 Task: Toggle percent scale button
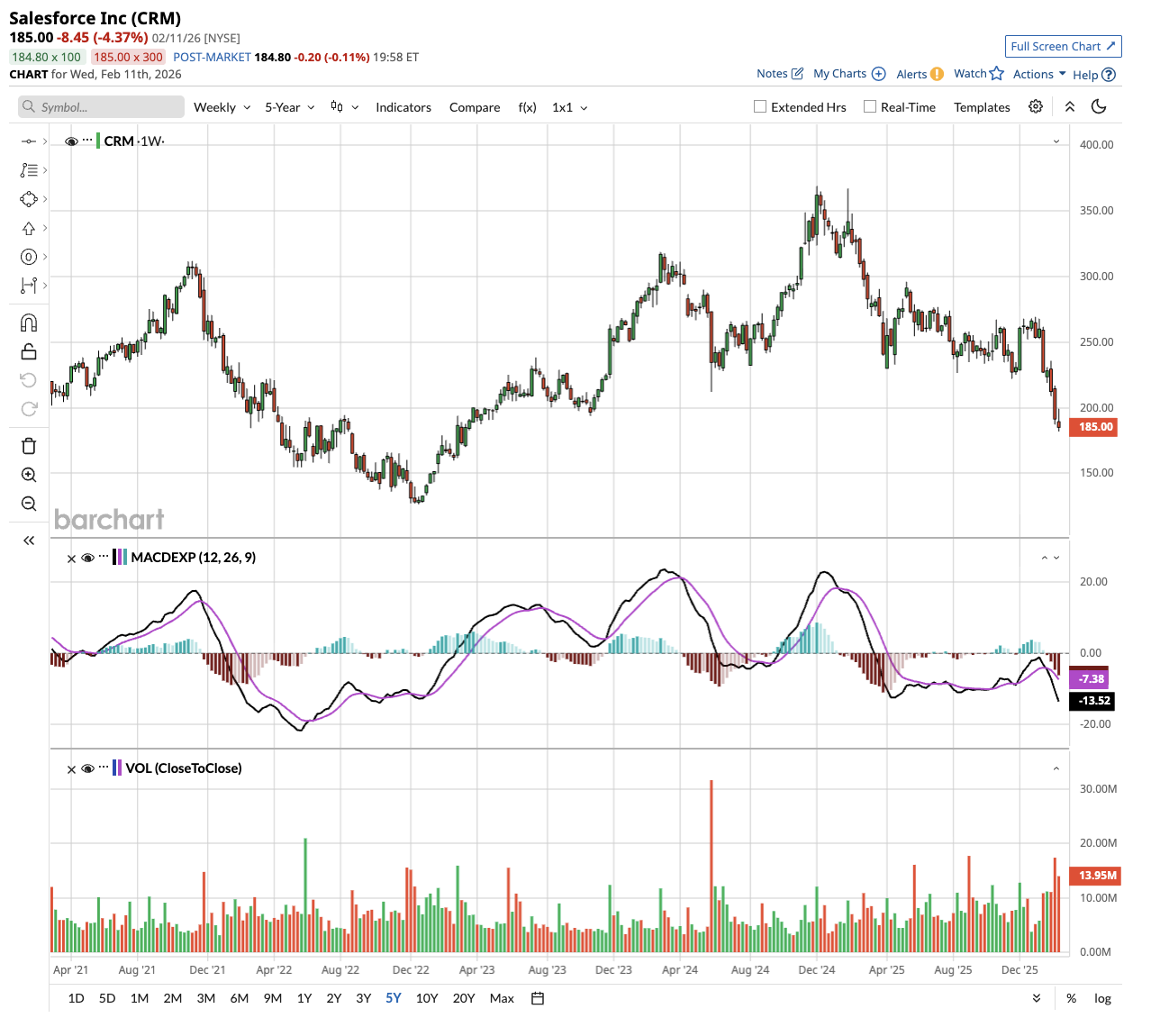coord(1071,998)
